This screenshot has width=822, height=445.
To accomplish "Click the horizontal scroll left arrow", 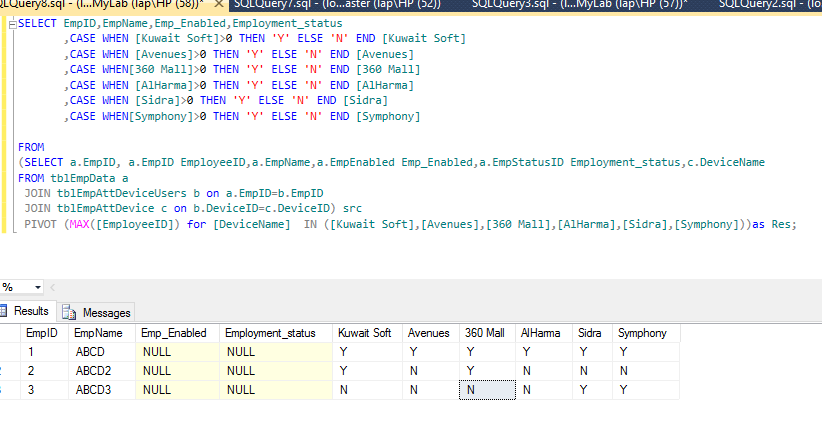I will 52,287.
